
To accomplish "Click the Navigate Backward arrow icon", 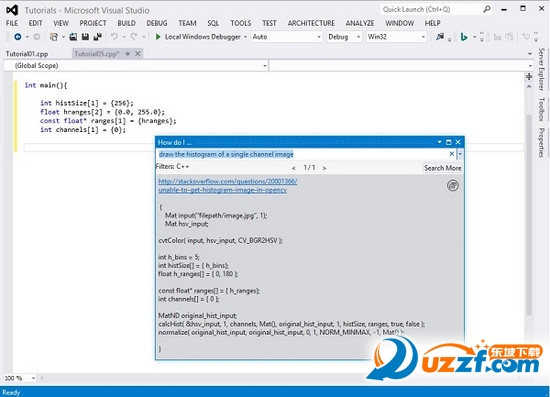I will [18, 37].
